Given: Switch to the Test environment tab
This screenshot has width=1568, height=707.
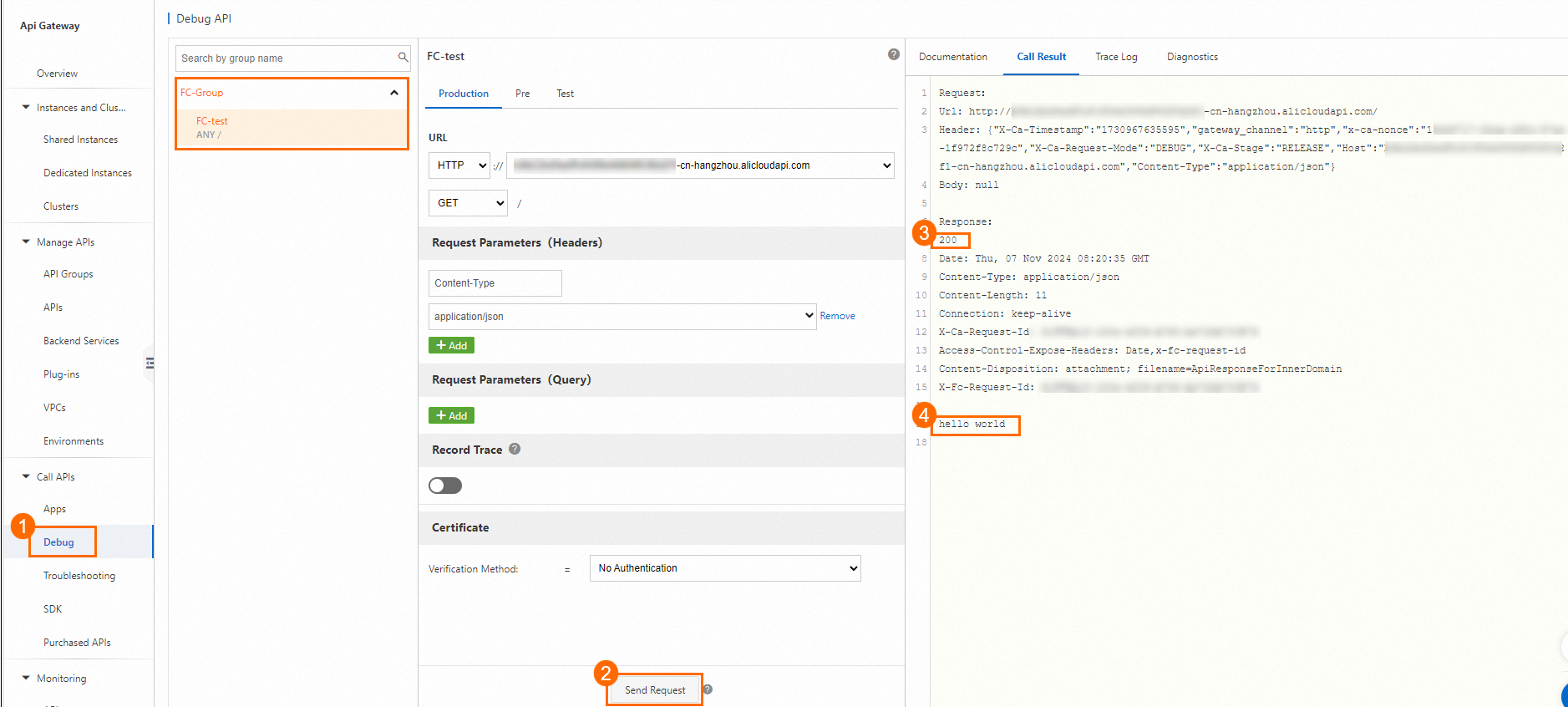Looking at the screenshot, I should pyautogui.click(x=566, y=94).
